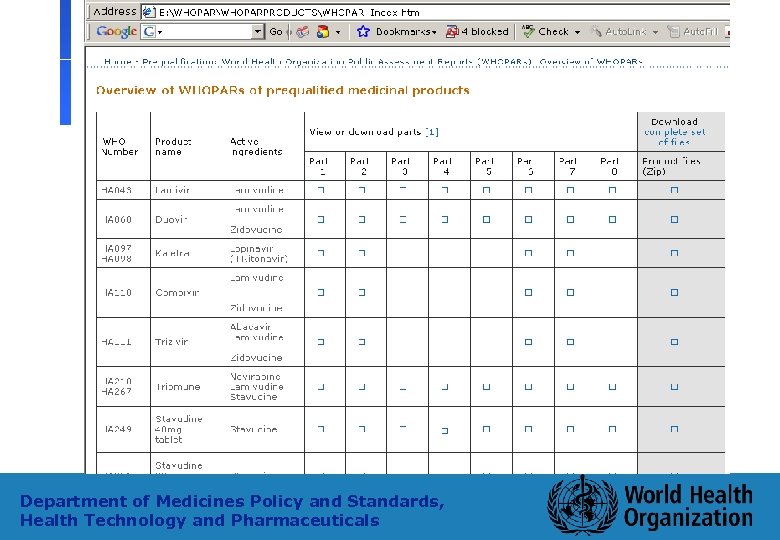Open Part 7 file for Combivir
The image size is (780, 540).
(x=571, y=292)
